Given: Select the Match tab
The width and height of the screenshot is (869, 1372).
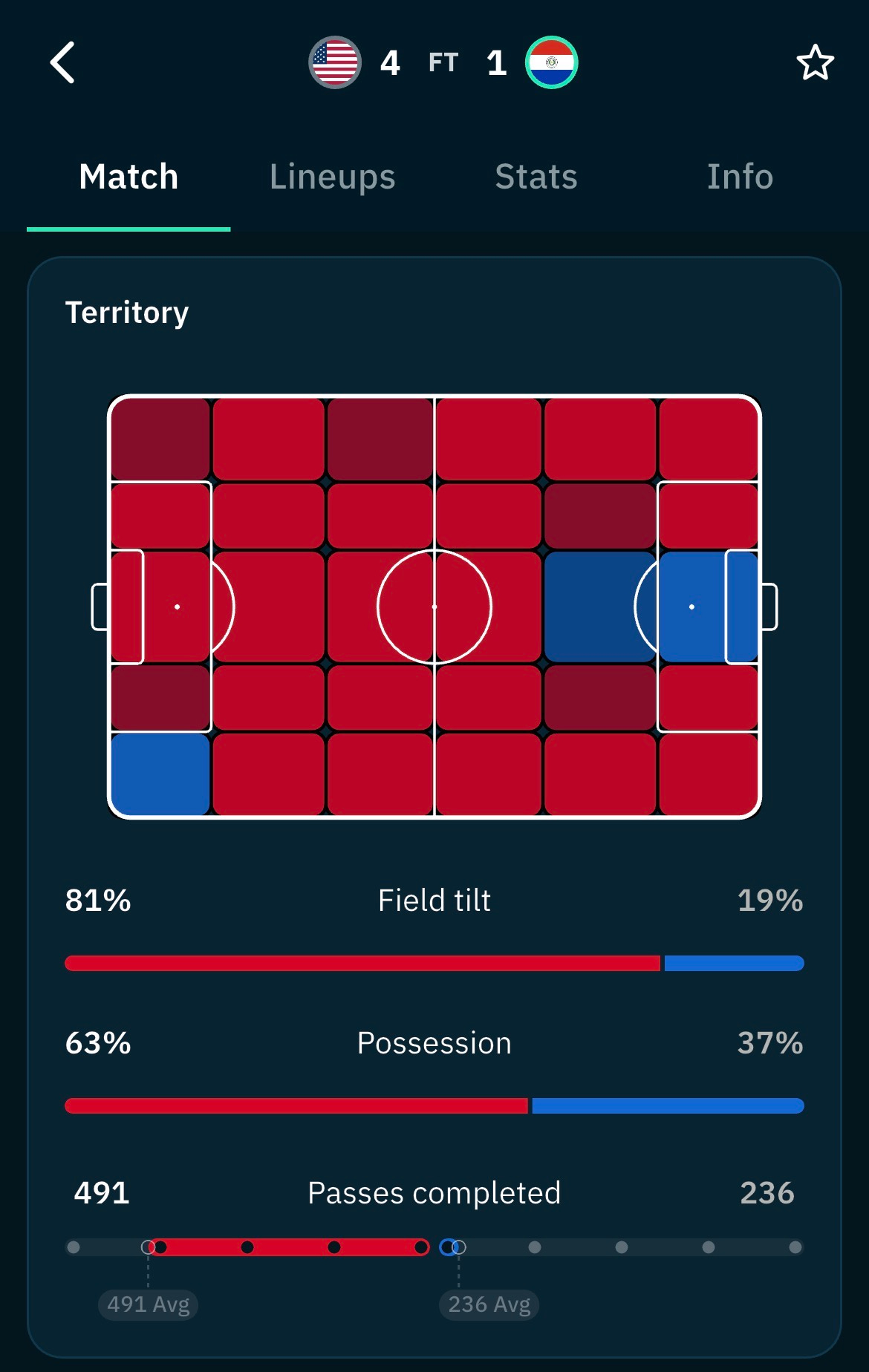Looking at the screenshot, I should tap(128, 177).
